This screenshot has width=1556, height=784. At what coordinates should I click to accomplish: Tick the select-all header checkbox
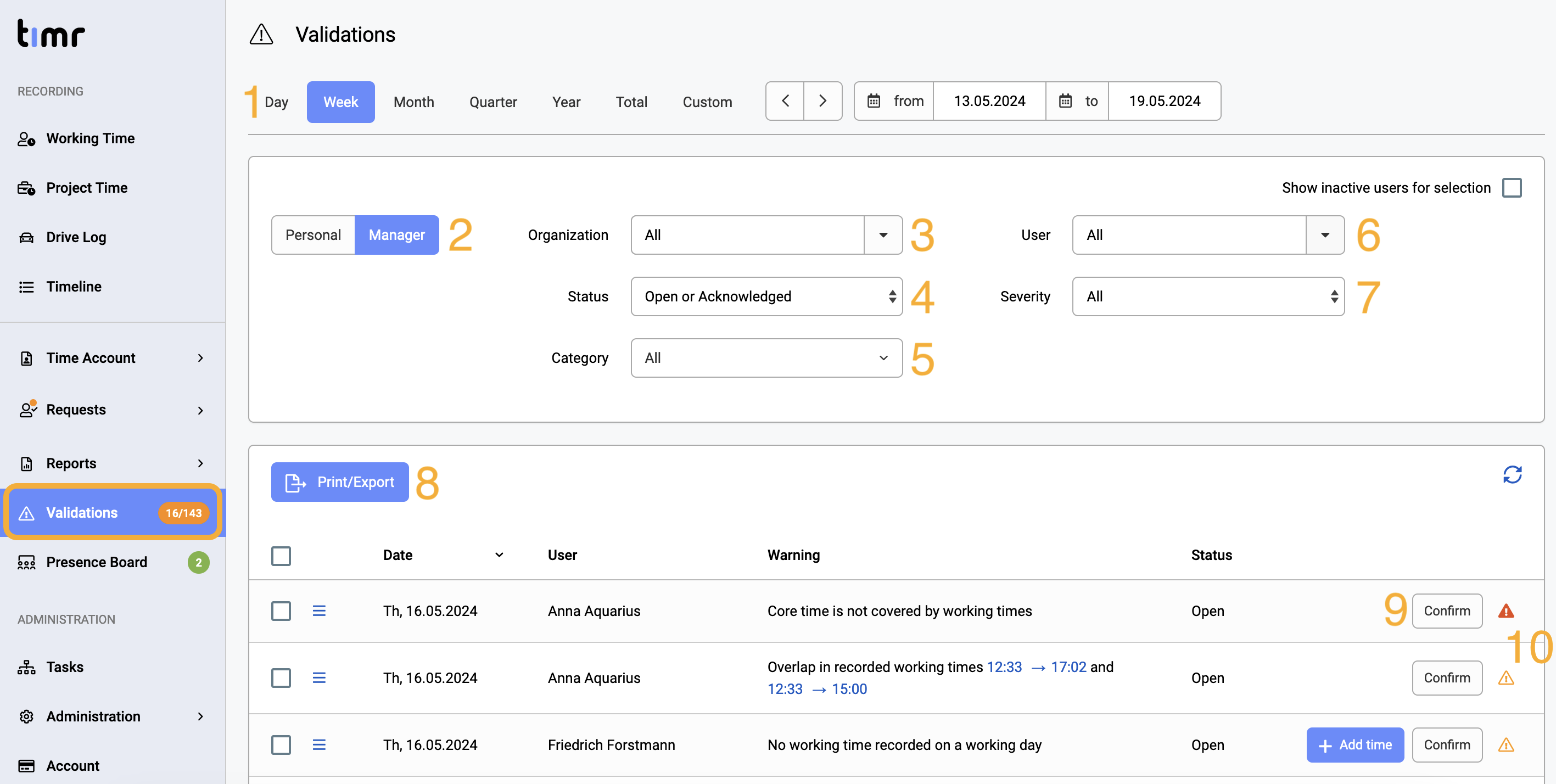coord(281,556)
